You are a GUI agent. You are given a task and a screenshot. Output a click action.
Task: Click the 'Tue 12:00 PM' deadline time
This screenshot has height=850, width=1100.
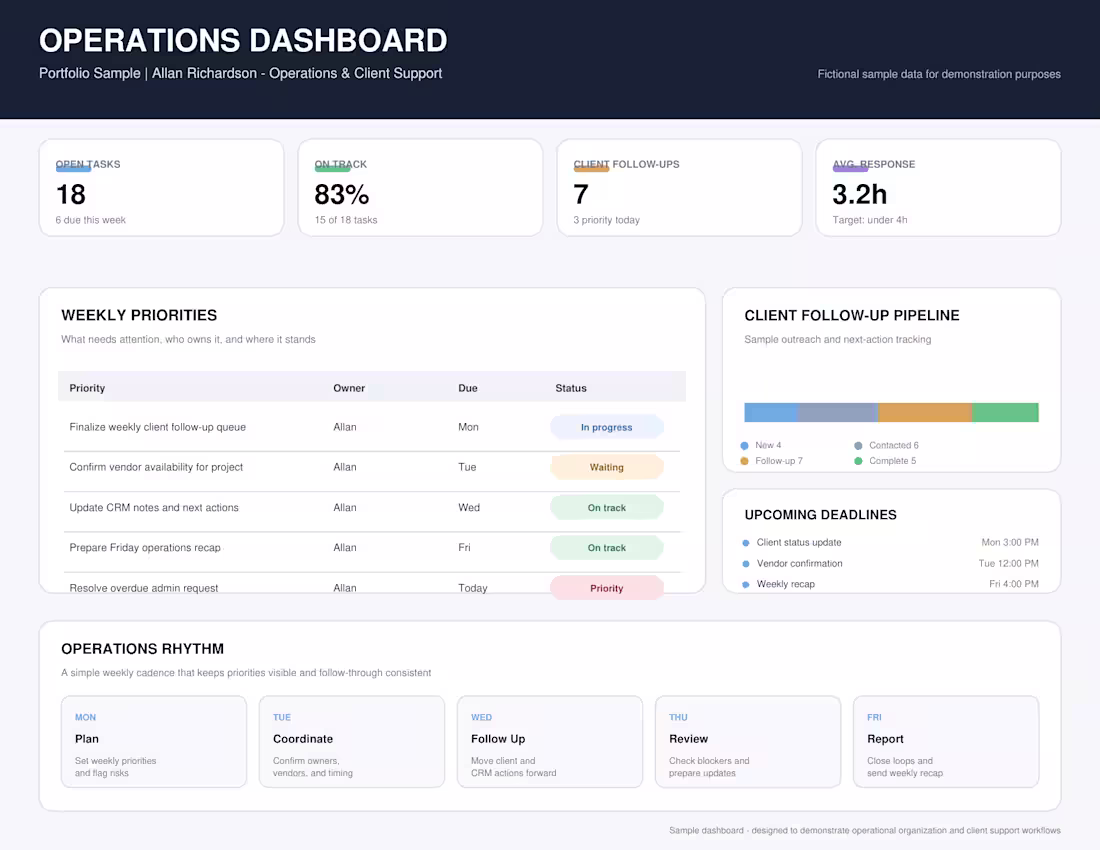pos(1009,564)
